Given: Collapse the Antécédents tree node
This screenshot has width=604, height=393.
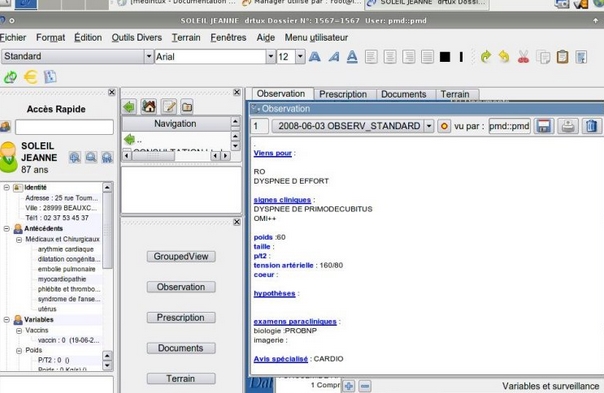Looking at the screenshot, I should pyautogui.click(x=7, y=229).
